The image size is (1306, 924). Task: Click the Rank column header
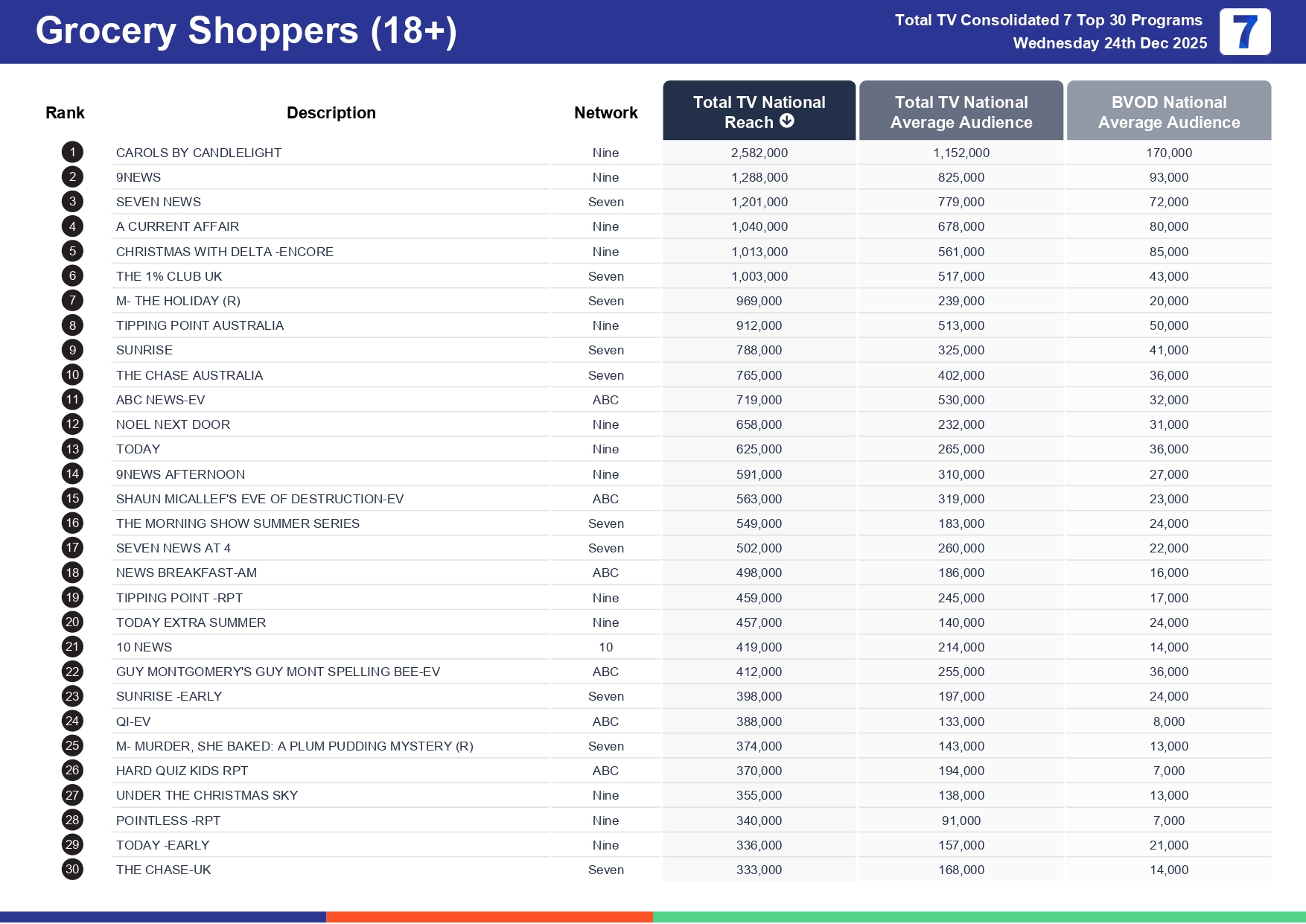(65, 113)
